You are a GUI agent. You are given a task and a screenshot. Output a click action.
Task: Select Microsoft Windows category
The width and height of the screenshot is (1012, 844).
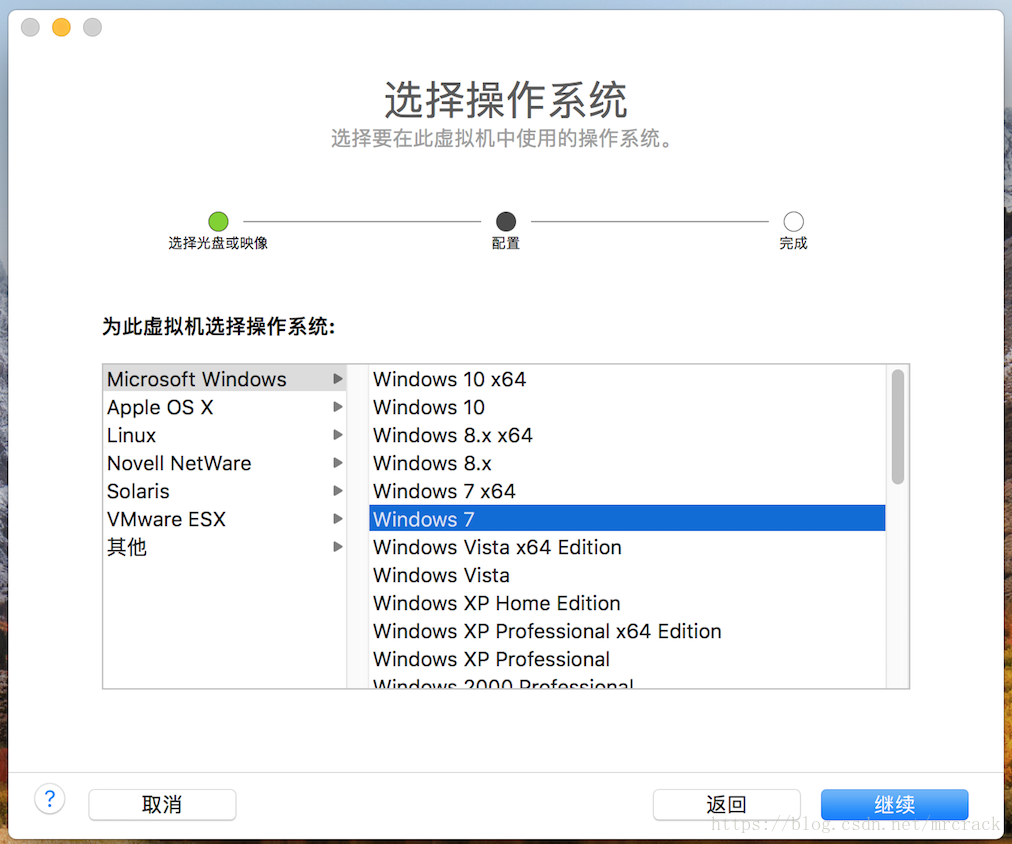(225, 379)
